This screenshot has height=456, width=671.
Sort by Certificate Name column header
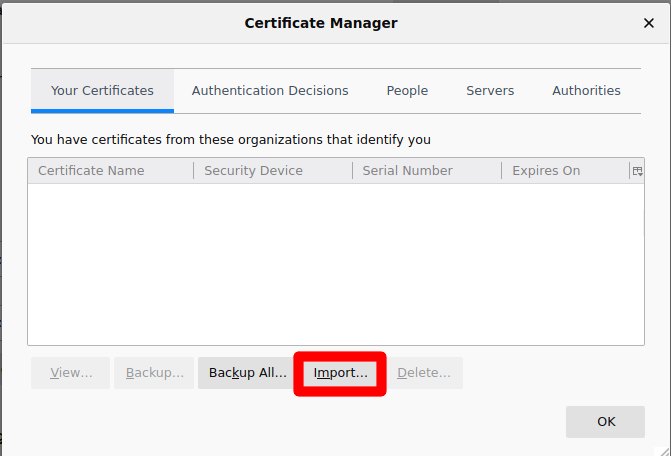(110, 171)
